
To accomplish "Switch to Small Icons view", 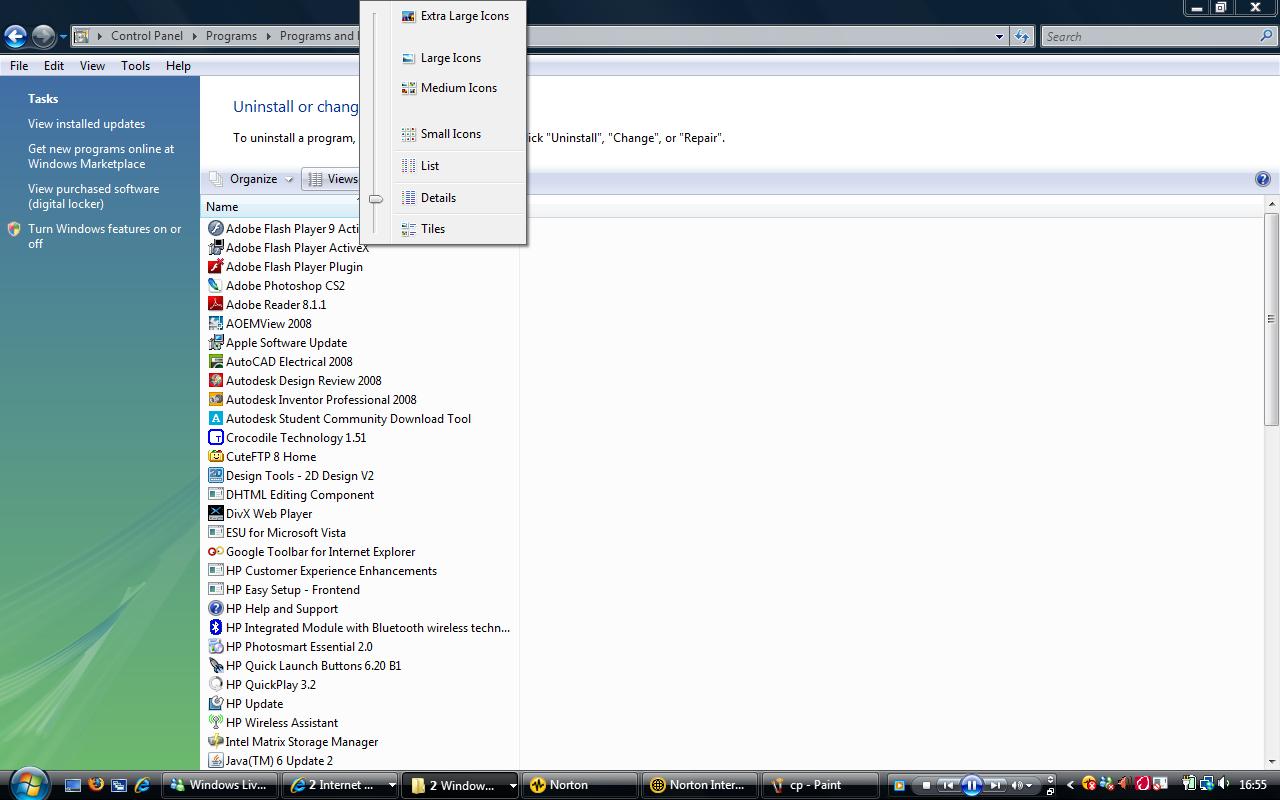I will pyautogui.click(x=441, y=134).
